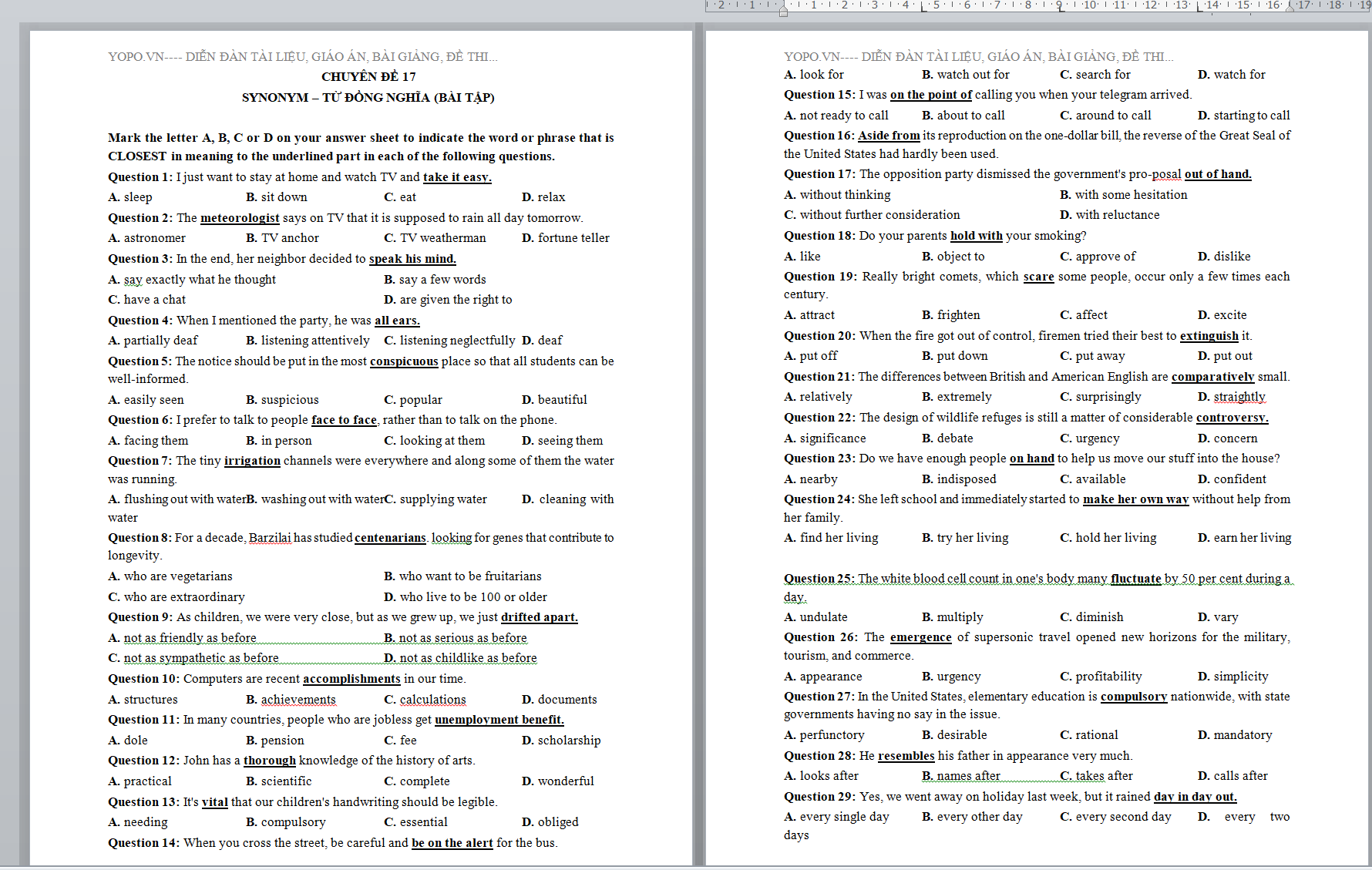Click the option 'C. supplying water'
Image resolution: width=1372 pixels, height=870 pixels.
435,499
